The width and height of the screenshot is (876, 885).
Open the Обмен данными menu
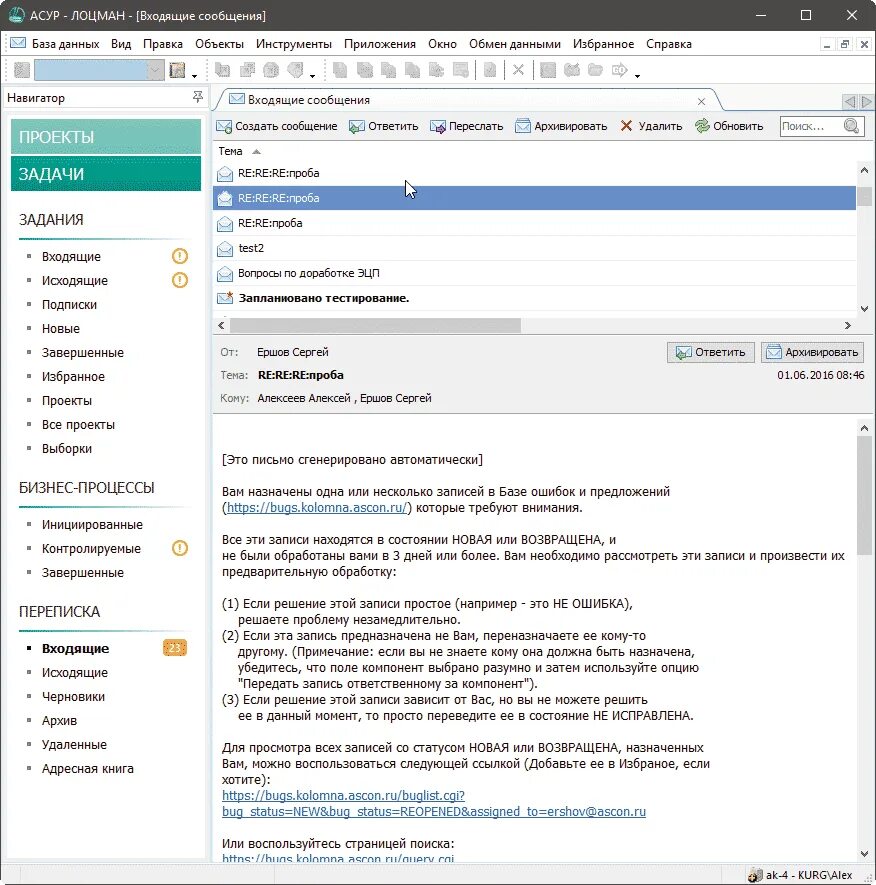(515, 44)
